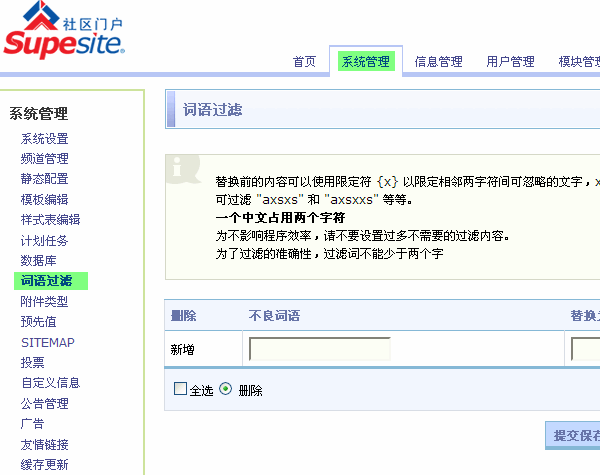
Task: Open 公告管理 in the sidebar
Action: (x=45, y=404)
